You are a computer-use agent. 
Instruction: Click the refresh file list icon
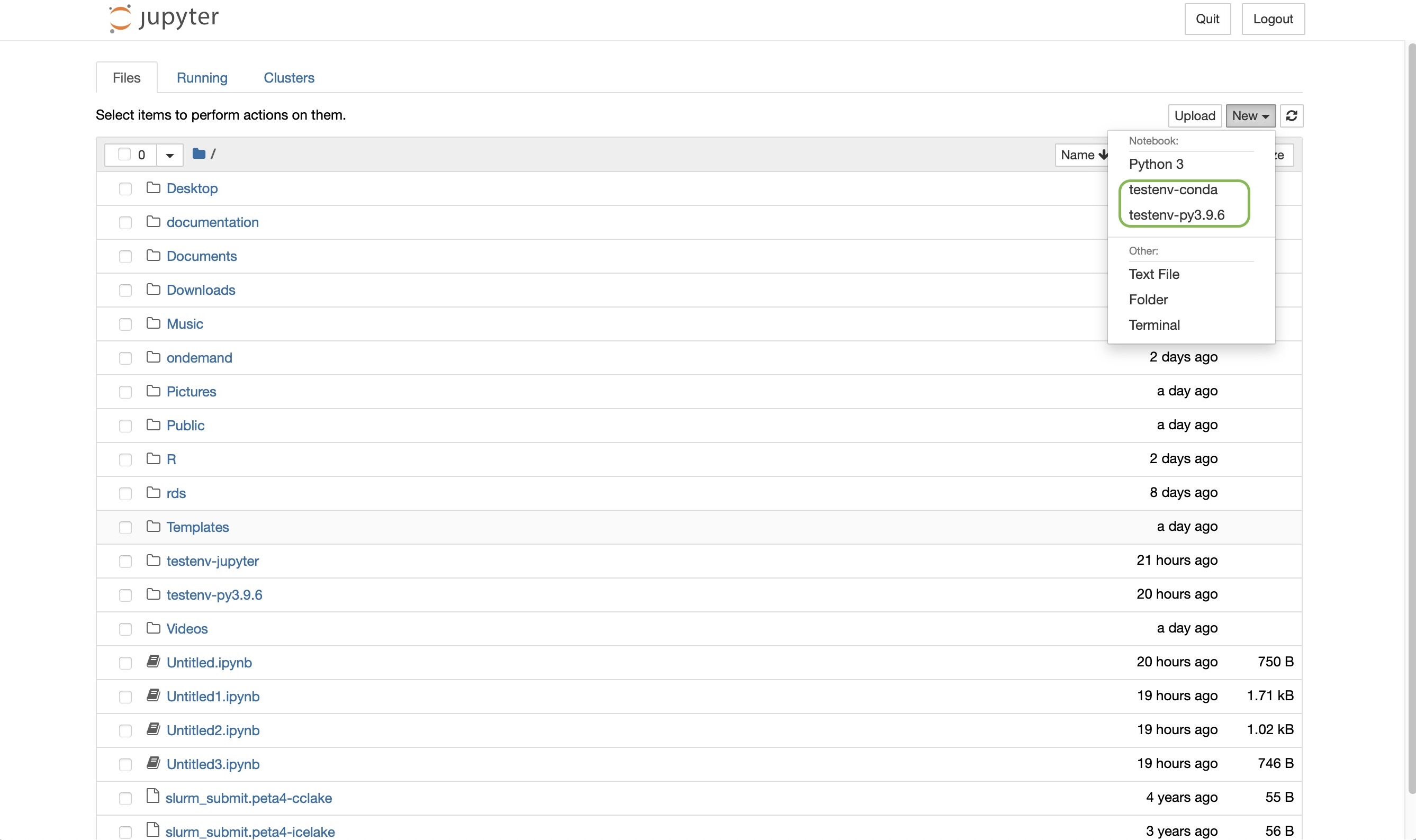tap(1292, 115)
